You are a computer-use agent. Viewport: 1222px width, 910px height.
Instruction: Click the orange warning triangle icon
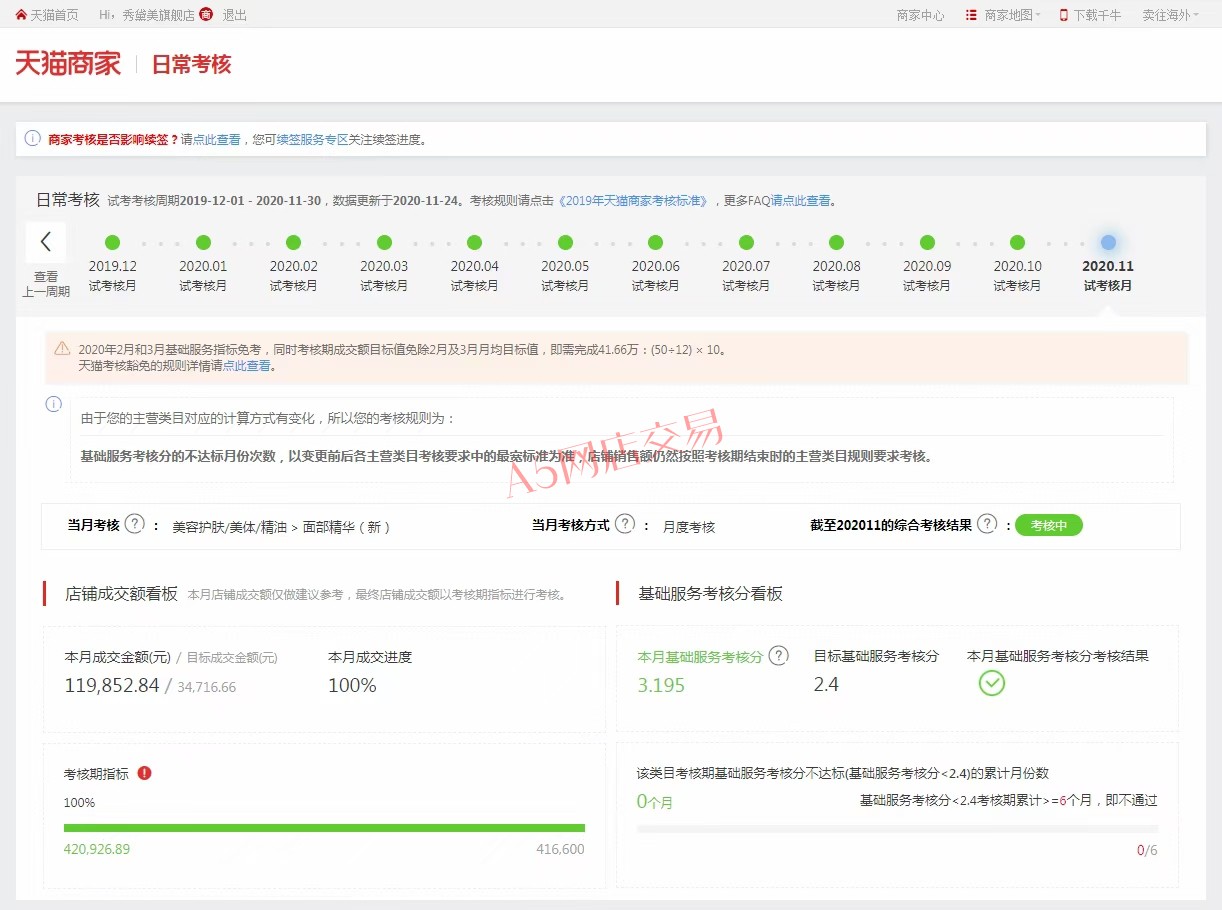(x=62, y=348)
